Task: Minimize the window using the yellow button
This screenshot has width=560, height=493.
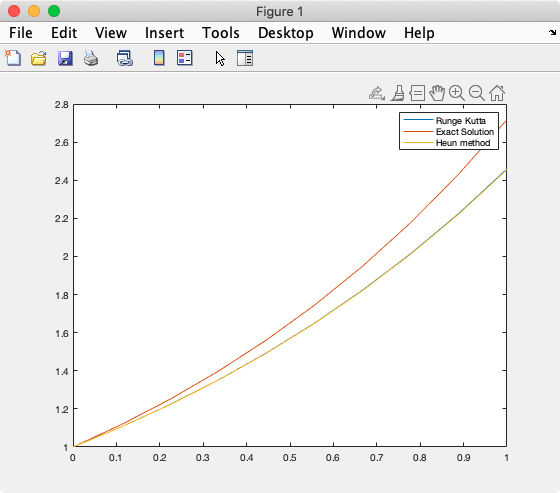Action: (34, 11)
